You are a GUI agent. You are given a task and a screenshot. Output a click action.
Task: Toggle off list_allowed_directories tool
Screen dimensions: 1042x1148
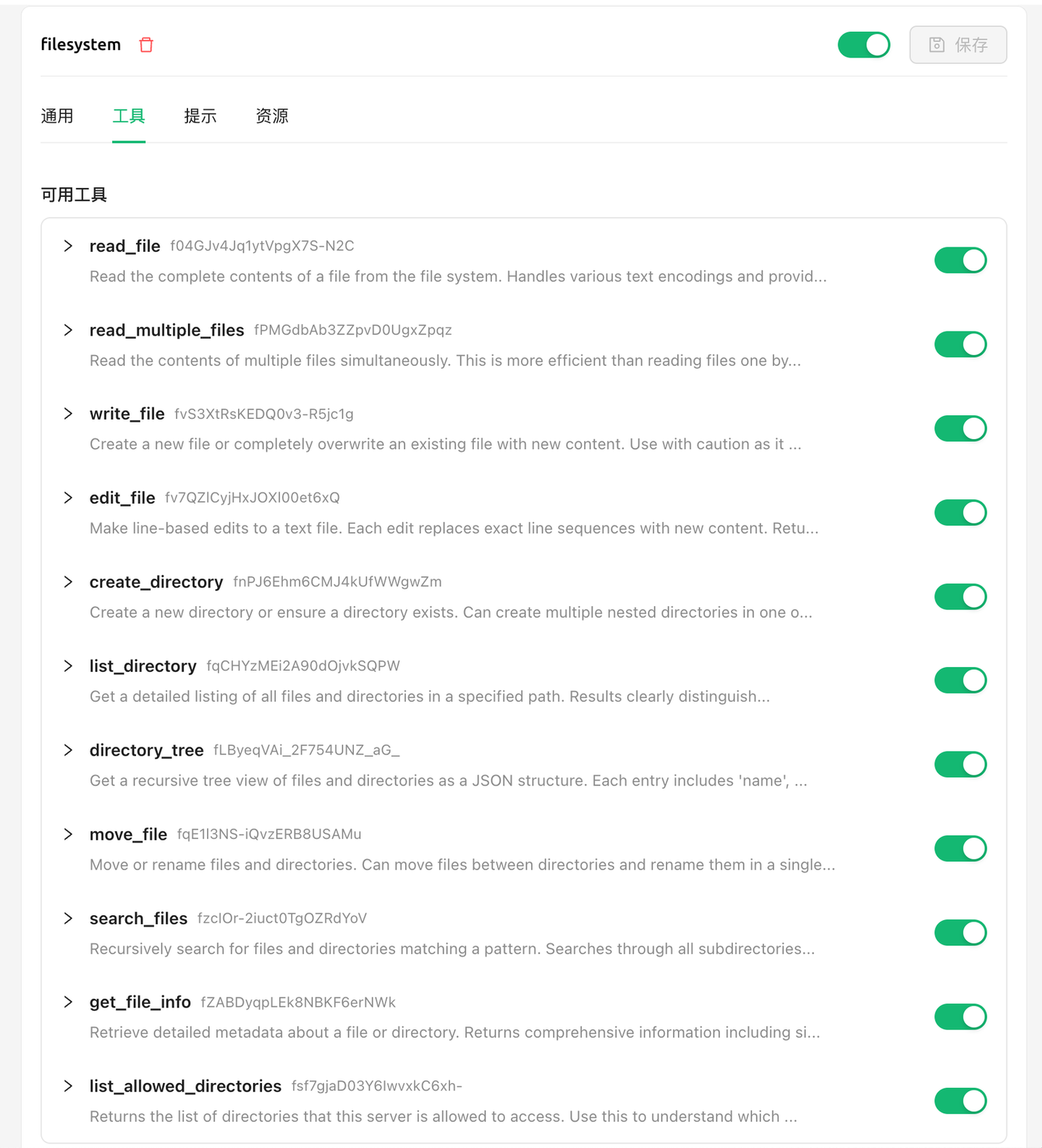[960, 1101]
